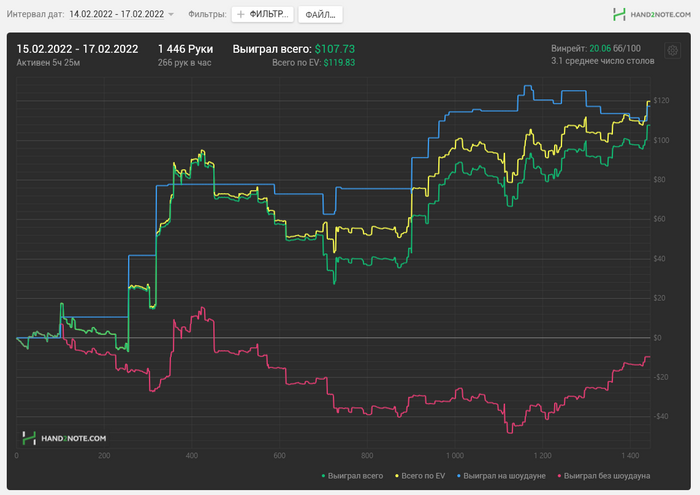
Task: Open the date range 14.02.2022 - 17.02.2022 selector
Action: pyautogui.click(x=116, y=15)
